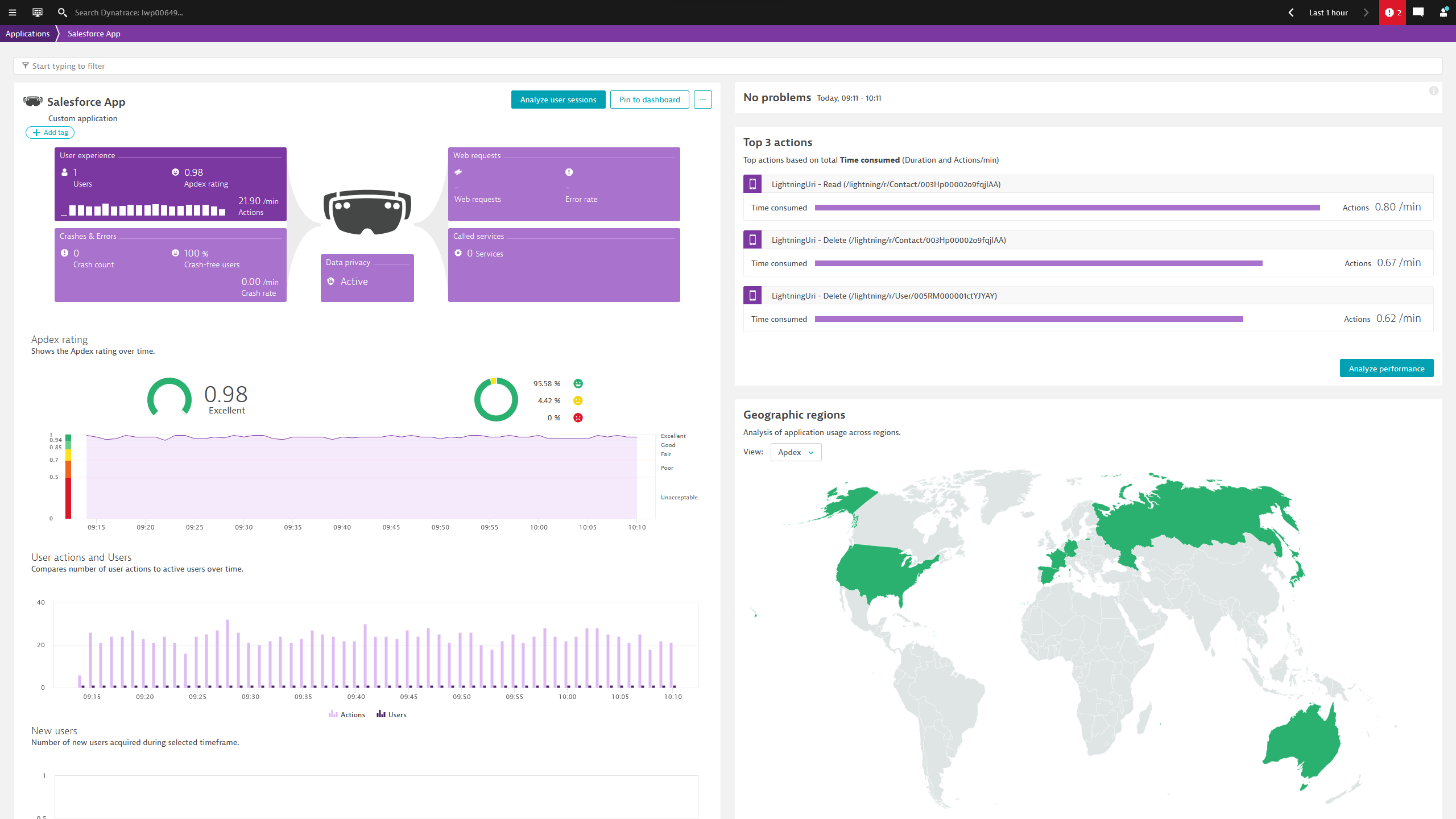Click the mobile icon for LightningUri Delete Contact
The width and height of the screenshot is (1456, 819).
coord(752,240)
